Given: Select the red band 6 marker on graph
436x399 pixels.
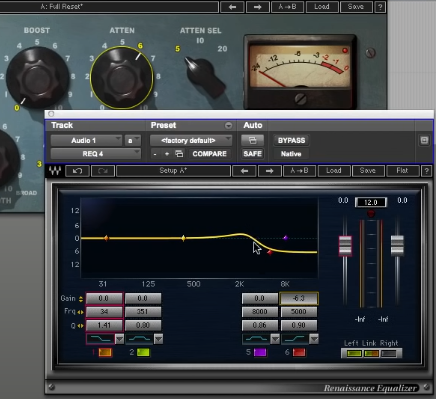Looking at the screenshot, I should [x=270, y=252].
